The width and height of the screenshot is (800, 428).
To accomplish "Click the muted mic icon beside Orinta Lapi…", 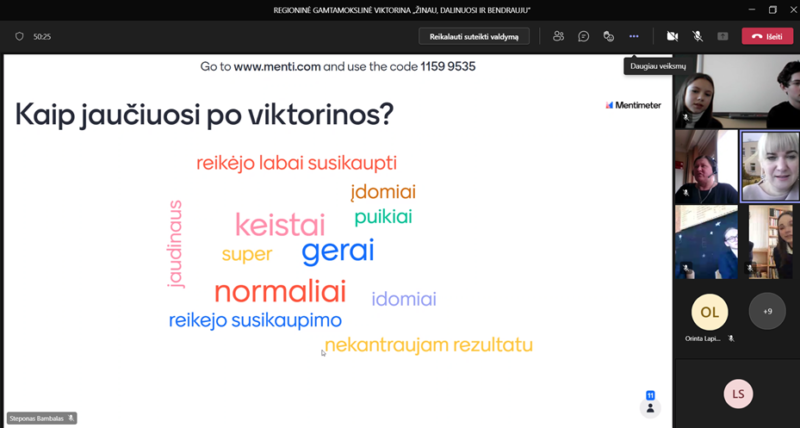I will pyautogui.click(x=731, y=338).
